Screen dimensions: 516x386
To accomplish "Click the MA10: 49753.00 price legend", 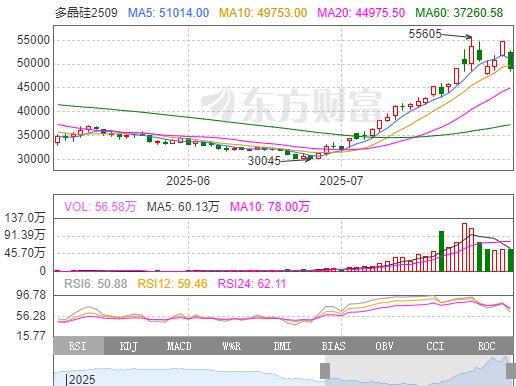I will [x=263, y=13].
